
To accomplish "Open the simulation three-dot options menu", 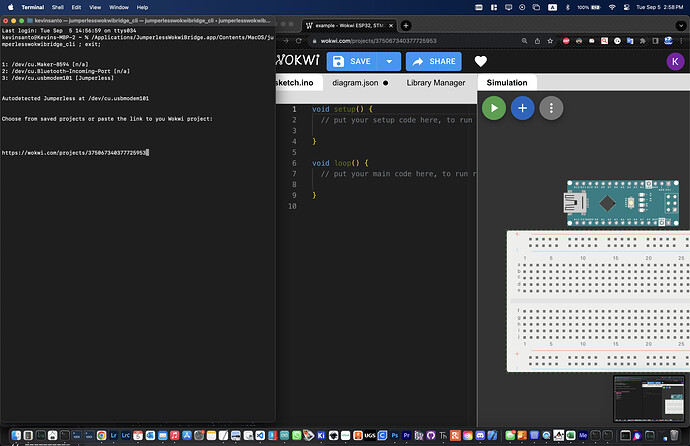I will coord(550,108).
